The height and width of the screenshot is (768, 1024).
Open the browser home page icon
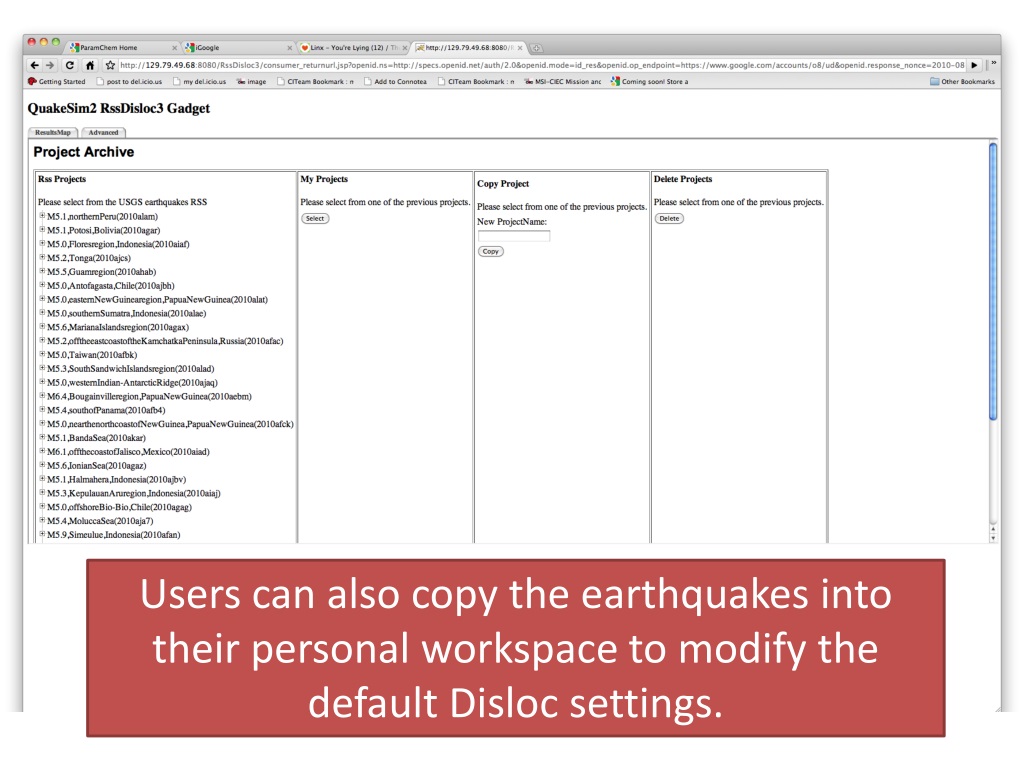tap(90, 65)
